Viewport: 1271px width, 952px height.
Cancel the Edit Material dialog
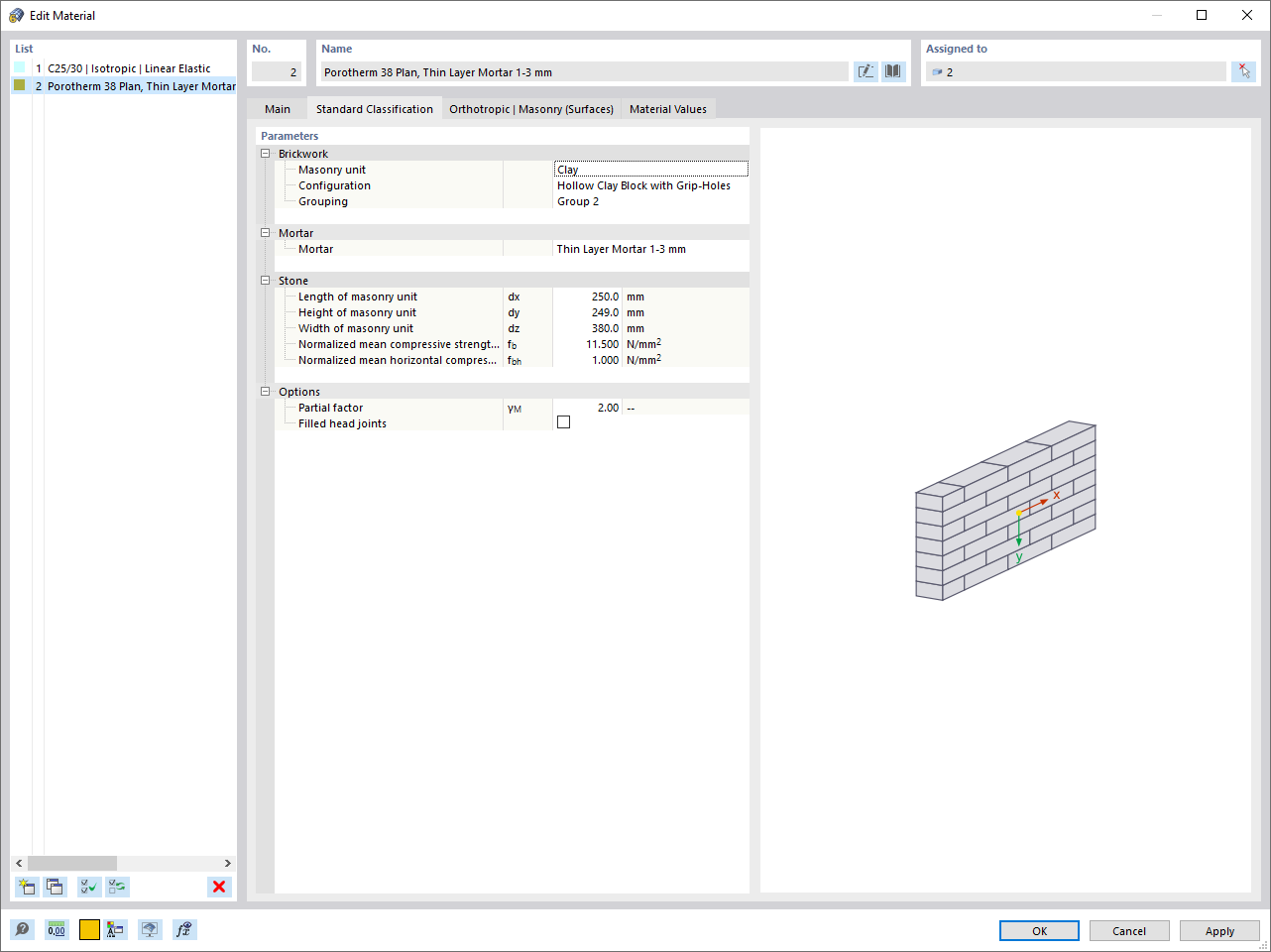1128,930
